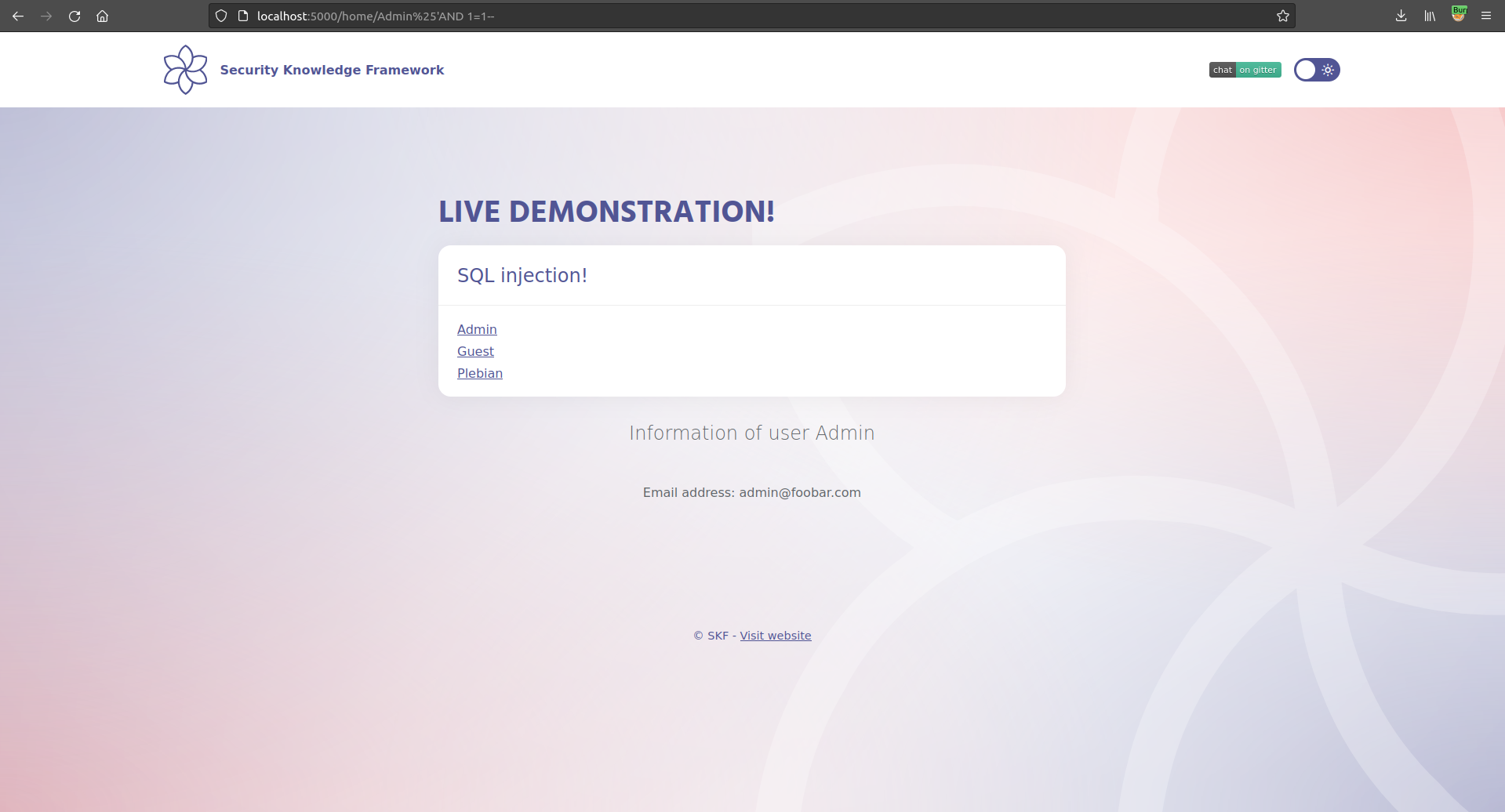Open tracking protection shield icon
1505x812 pixels.
point(221,16)
